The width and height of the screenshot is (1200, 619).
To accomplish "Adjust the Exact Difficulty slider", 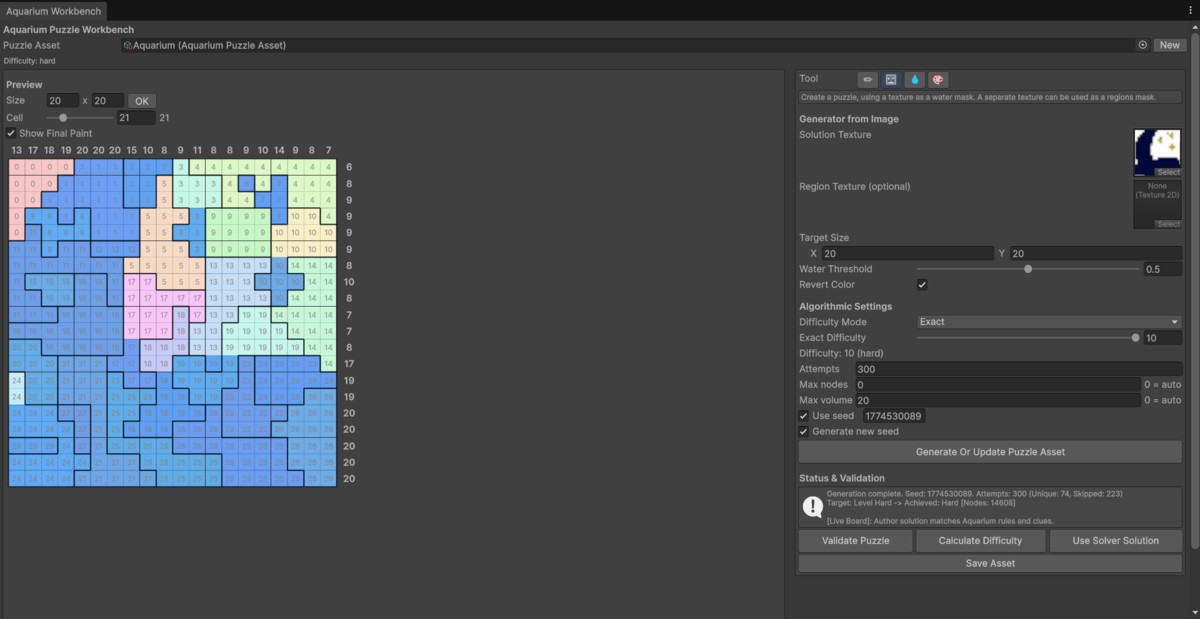I will click(1028, 338).
